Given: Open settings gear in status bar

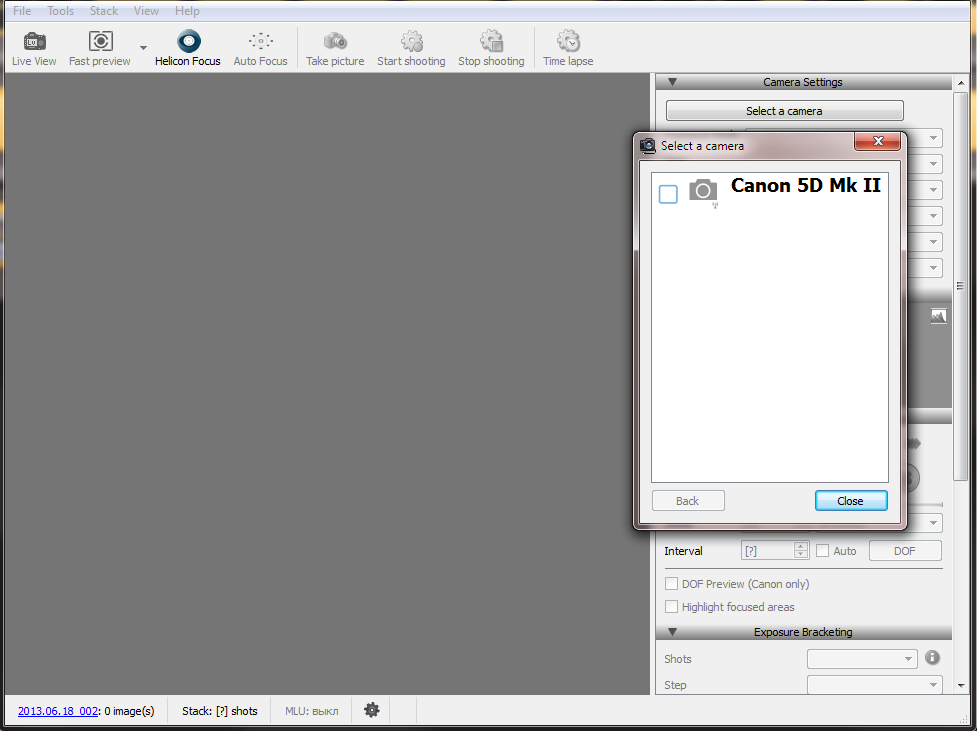Looking at the screenshot, I should pos(371,710).
